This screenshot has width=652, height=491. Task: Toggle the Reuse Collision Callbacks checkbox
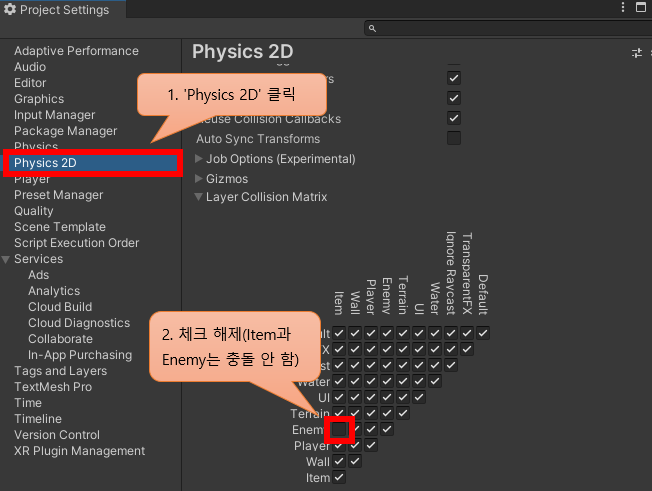pos(454,118)
